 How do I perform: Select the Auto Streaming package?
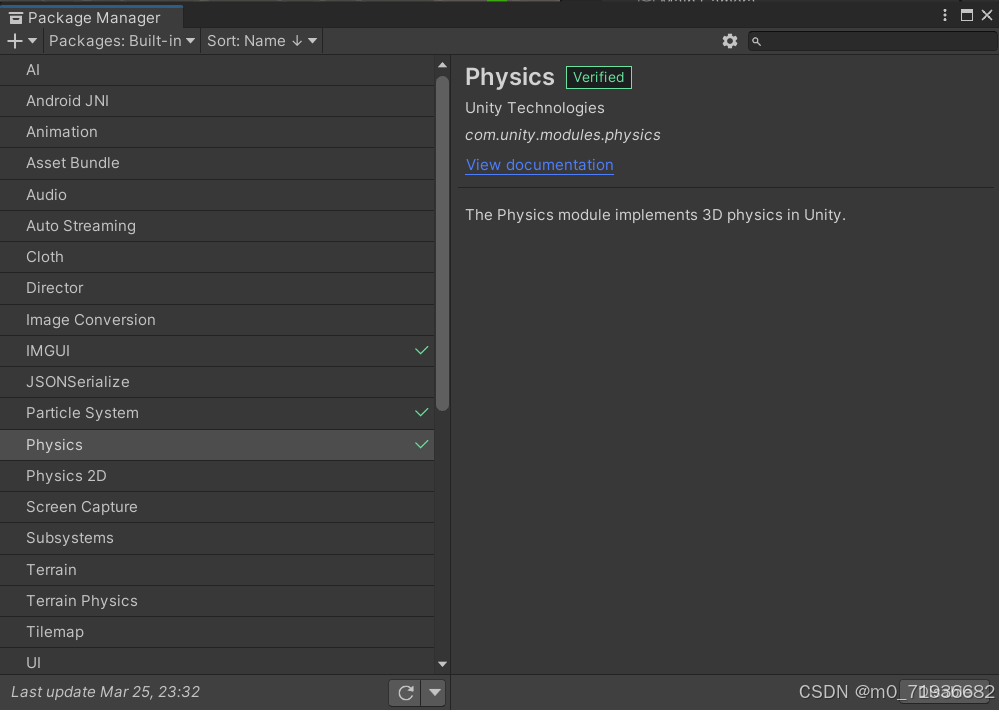(x=217, y=226)
